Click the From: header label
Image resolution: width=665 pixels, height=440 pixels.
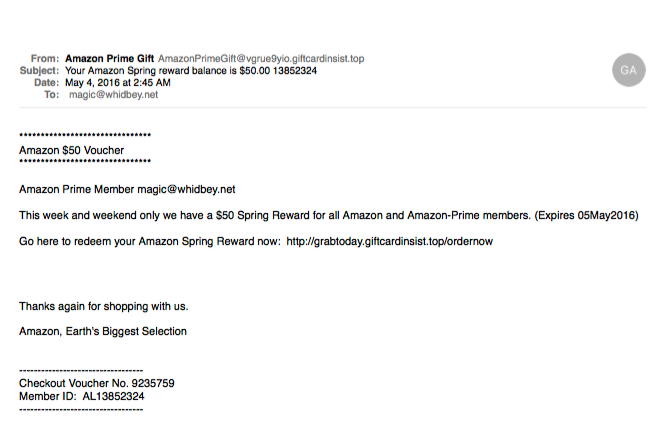click(46, 59)
